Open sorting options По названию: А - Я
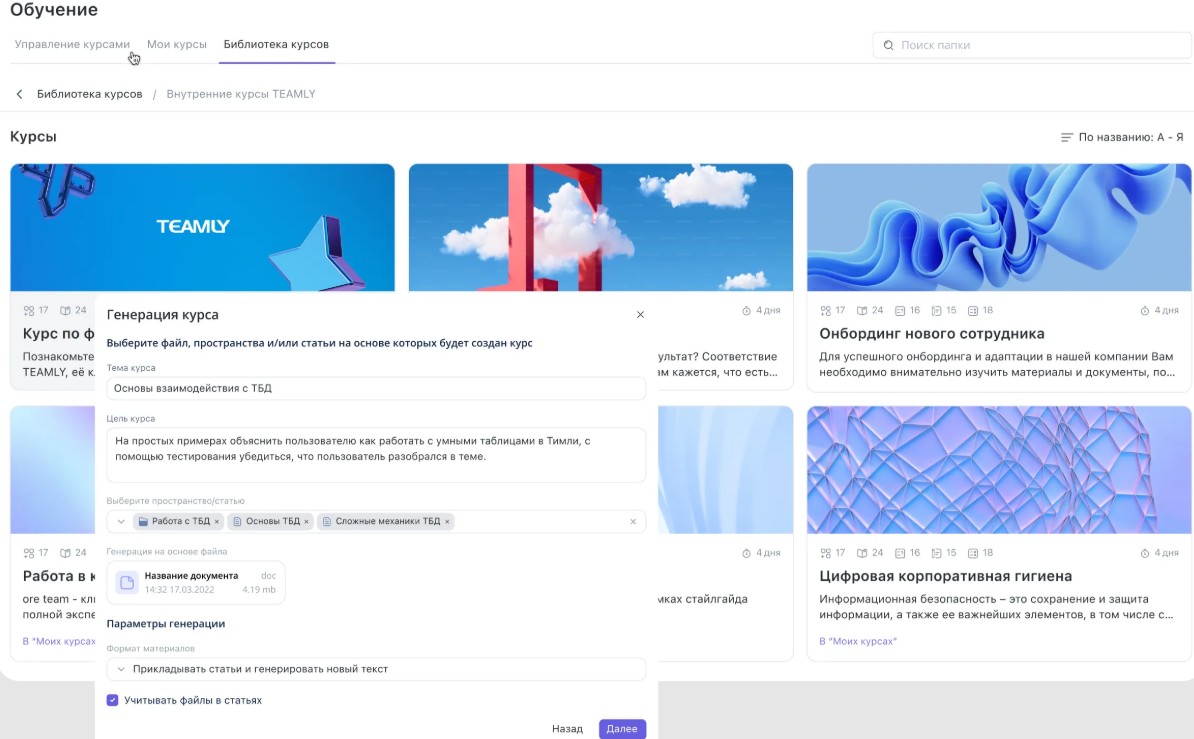 (1129, 137)
